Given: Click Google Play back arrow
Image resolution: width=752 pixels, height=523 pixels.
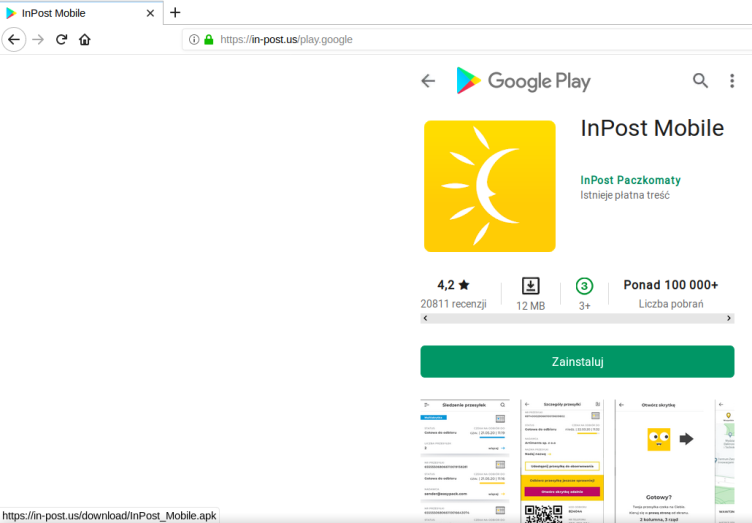Looking at the screenshot, I should coord(428,81).
